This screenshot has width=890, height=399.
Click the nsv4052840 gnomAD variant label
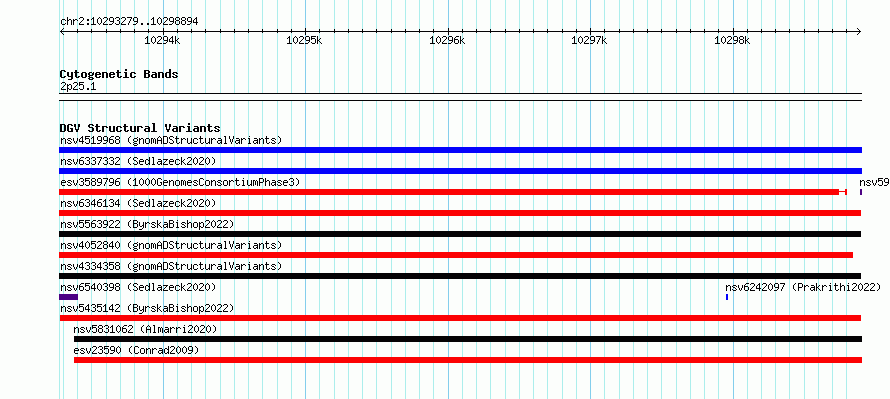tap(171, 245)
